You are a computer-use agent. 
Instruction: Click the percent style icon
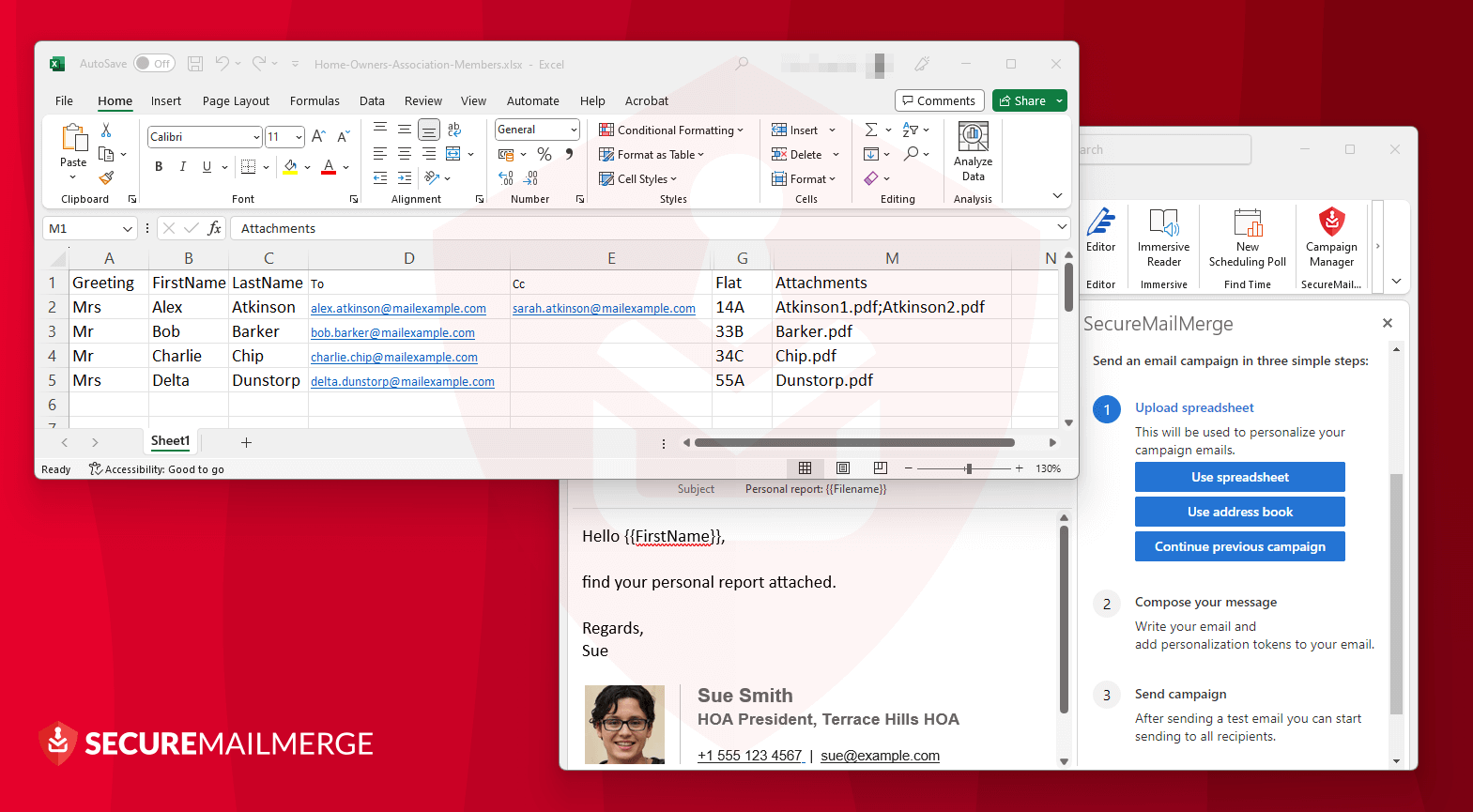(x=545, y=154)
